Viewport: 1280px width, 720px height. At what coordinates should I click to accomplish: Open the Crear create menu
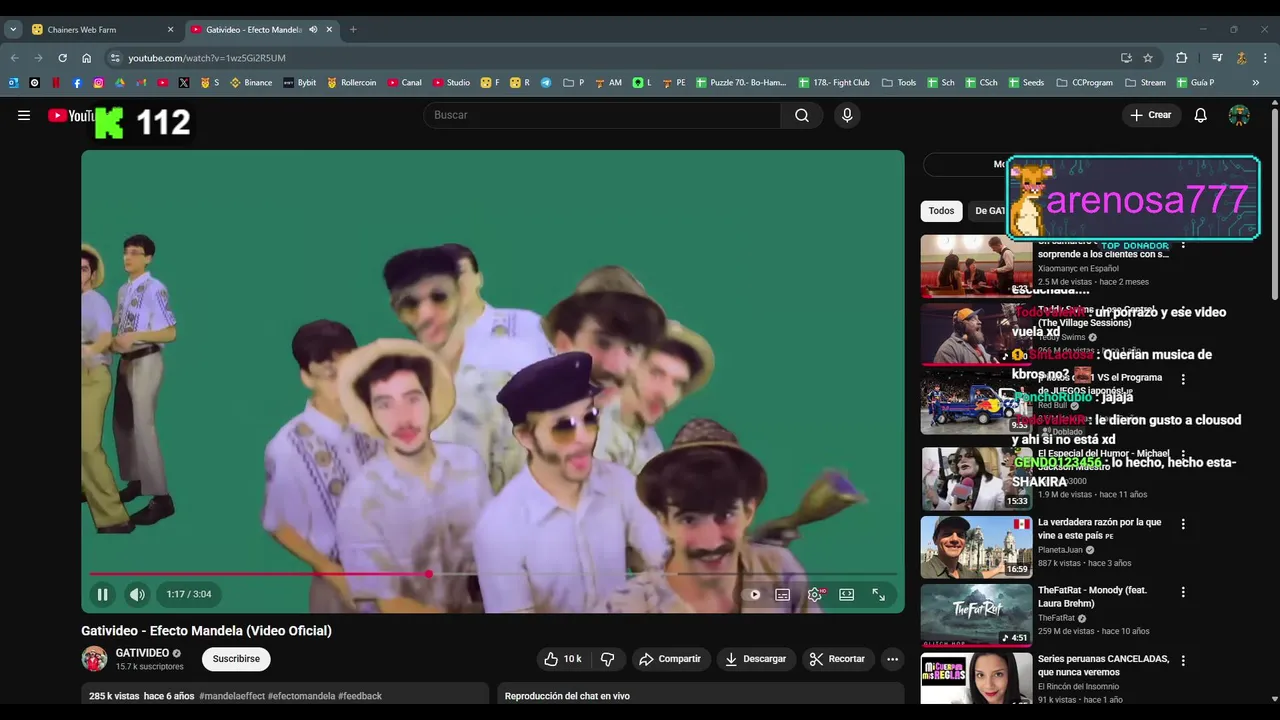pos(1151,115)
